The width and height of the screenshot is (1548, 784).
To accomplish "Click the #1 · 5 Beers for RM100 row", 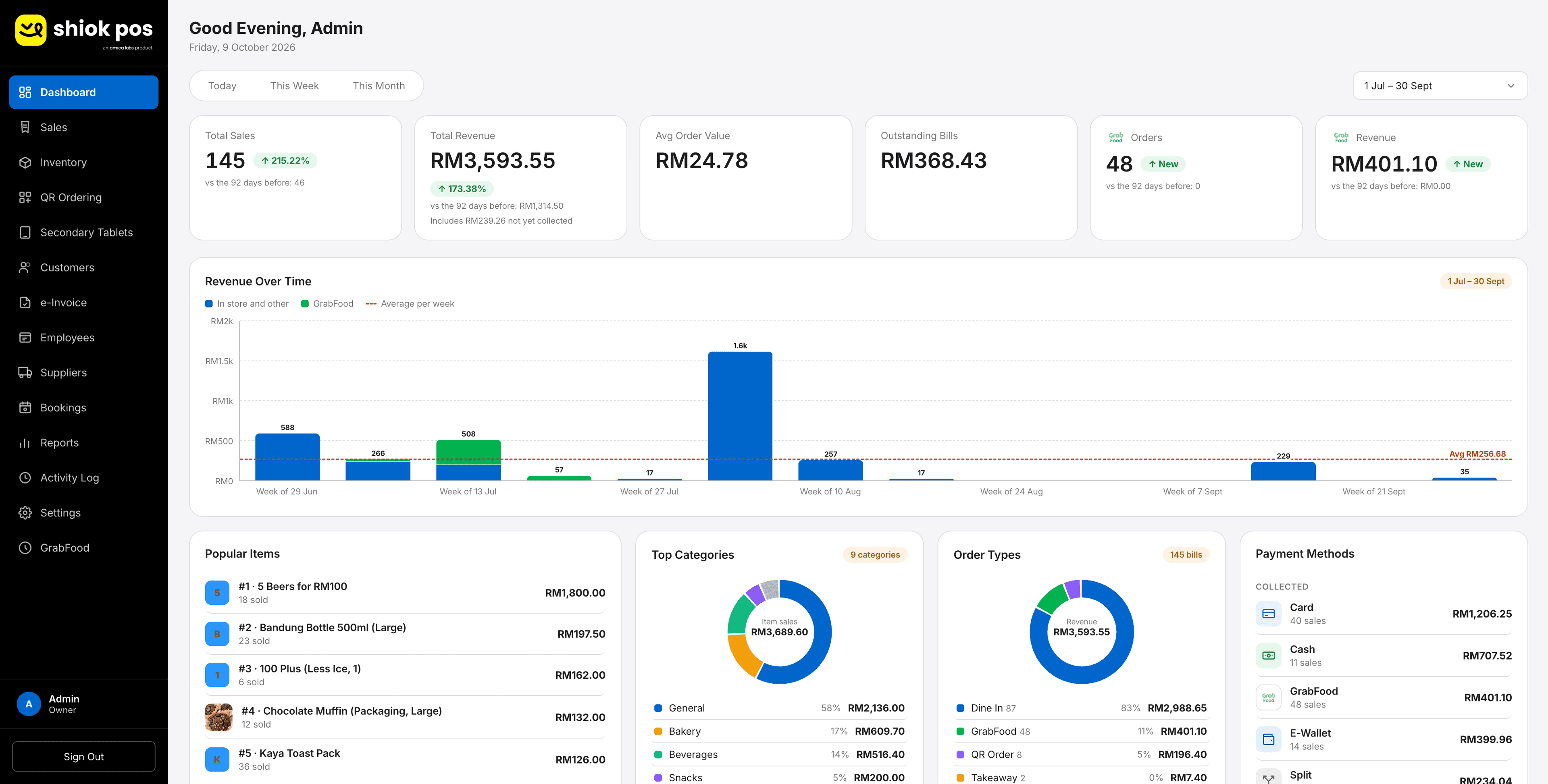I will (x=405, y=593).
